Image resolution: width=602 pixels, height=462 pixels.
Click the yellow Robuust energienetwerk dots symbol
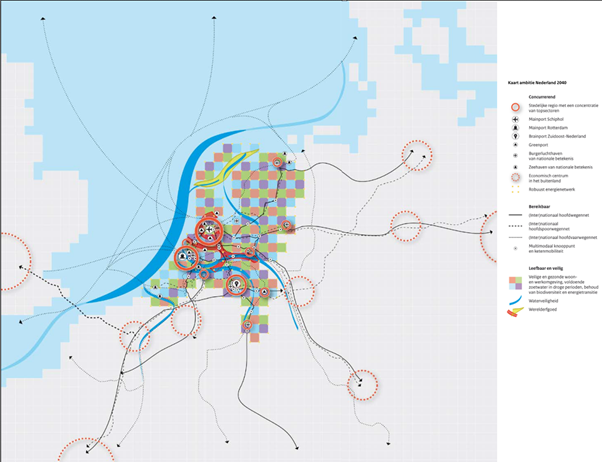tap(515, 189)
